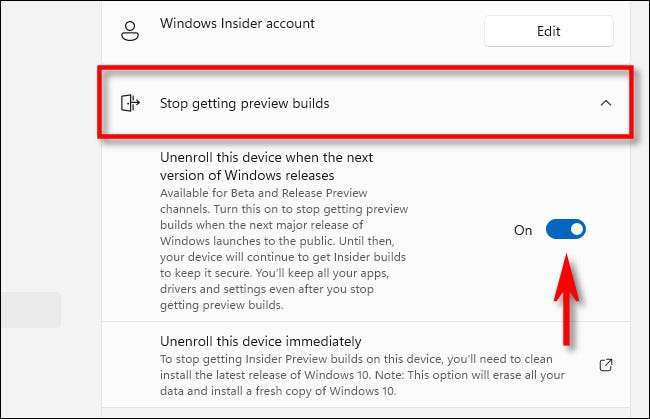
Task: Click 'Unenroll this device immediately' heading
Action: pos(260,341)
